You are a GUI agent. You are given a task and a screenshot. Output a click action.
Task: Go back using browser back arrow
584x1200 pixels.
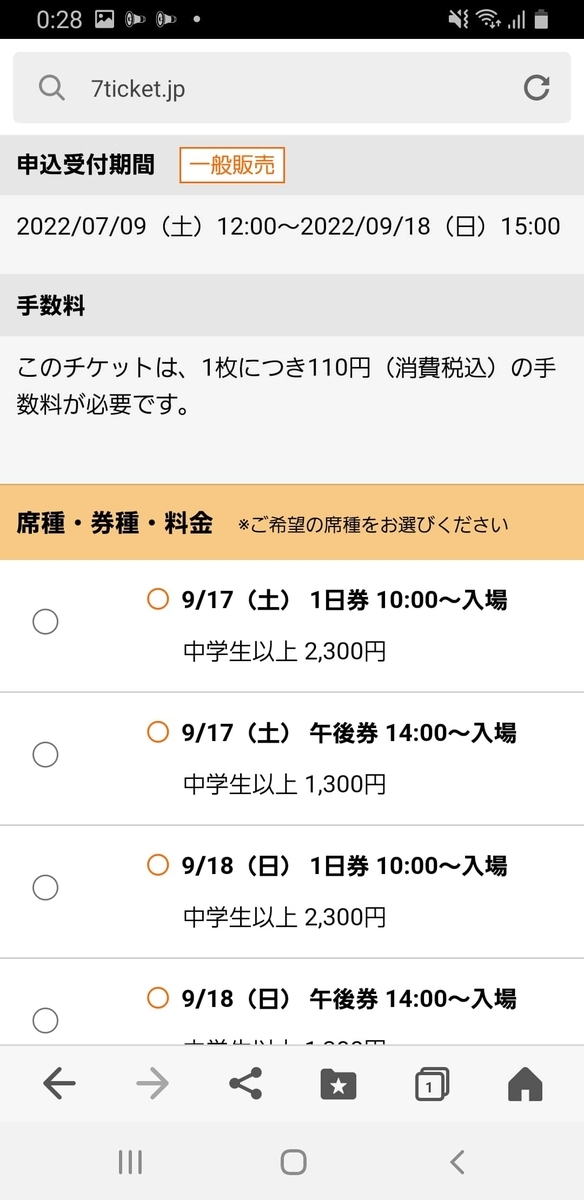point(59,1084)
